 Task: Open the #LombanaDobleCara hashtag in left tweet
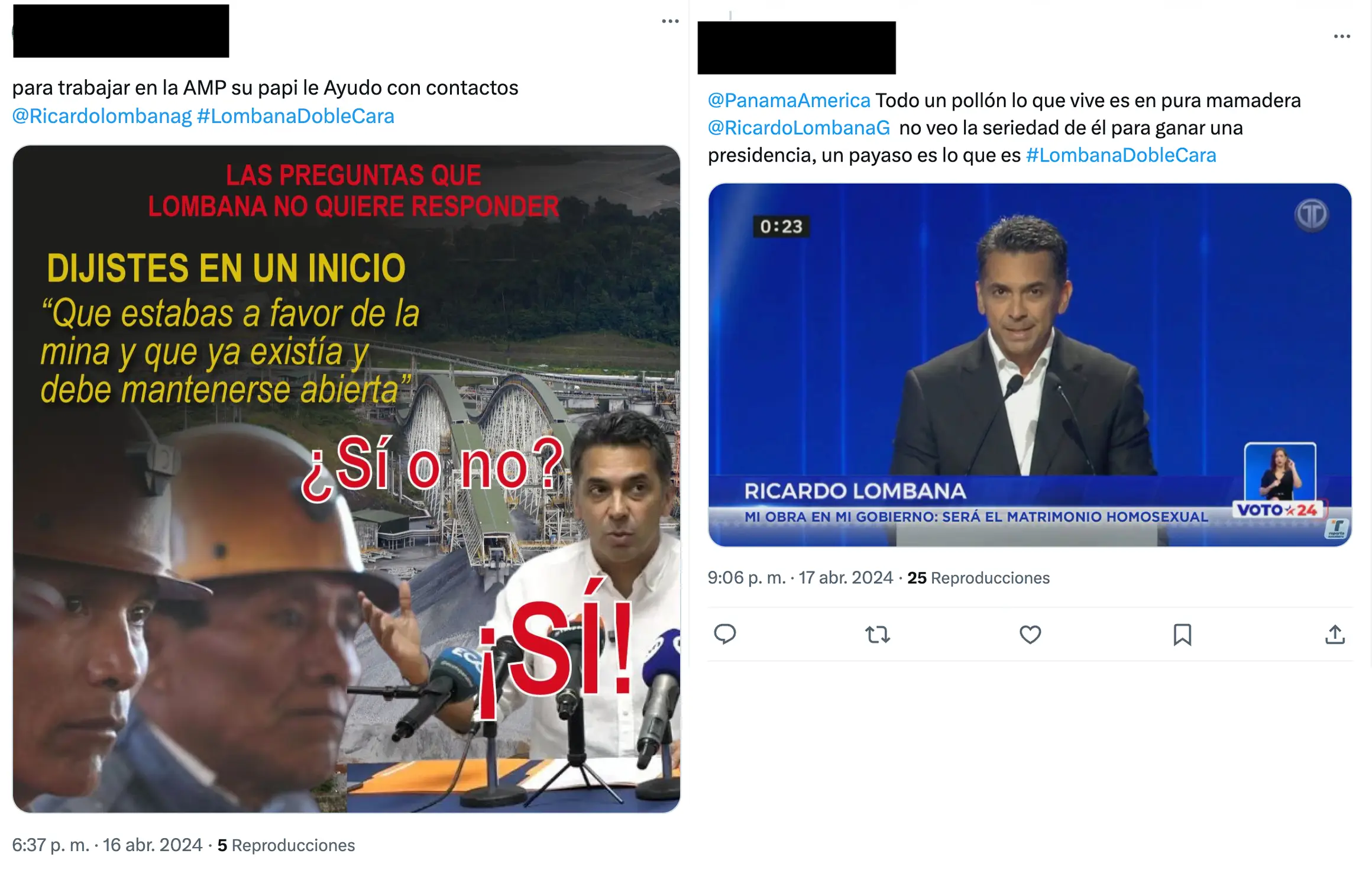pyautogui.click(x=295, y=116)
